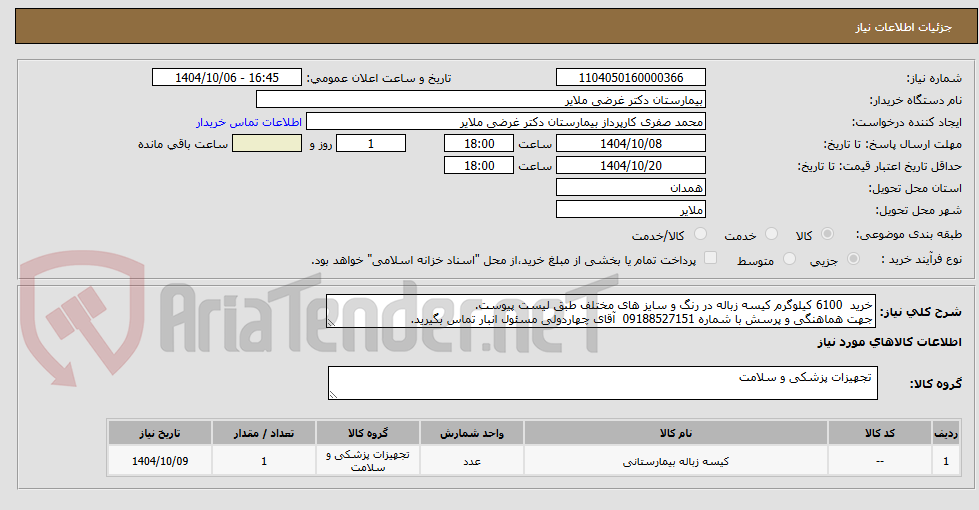
Task: Click the نام کالا column header
Action: pos(676,433)
